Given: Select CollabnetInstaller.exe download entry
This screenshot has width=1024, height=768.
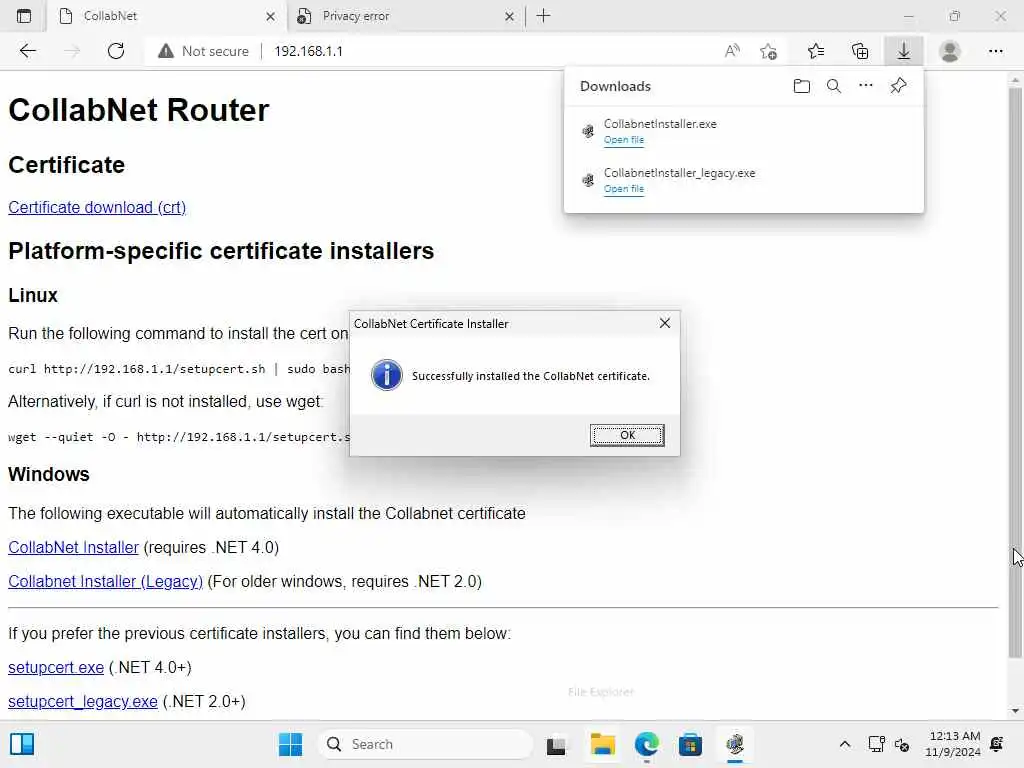Looking at the screenshot, I should pos(744,131).
